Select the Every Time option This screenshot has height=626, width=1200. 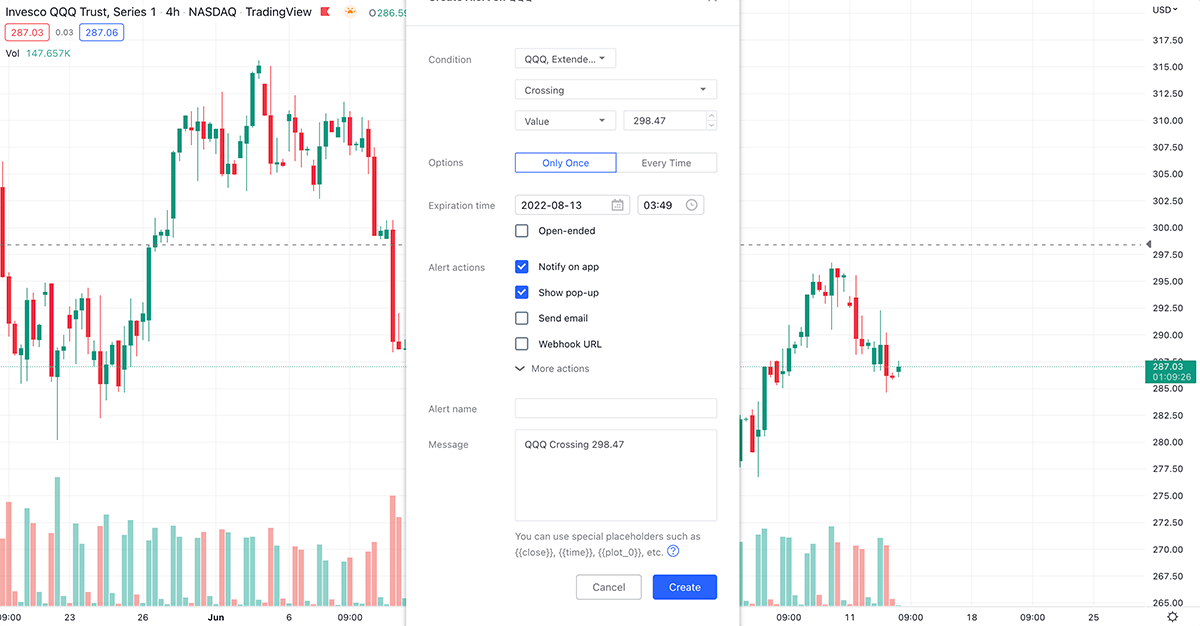(666, 162)
